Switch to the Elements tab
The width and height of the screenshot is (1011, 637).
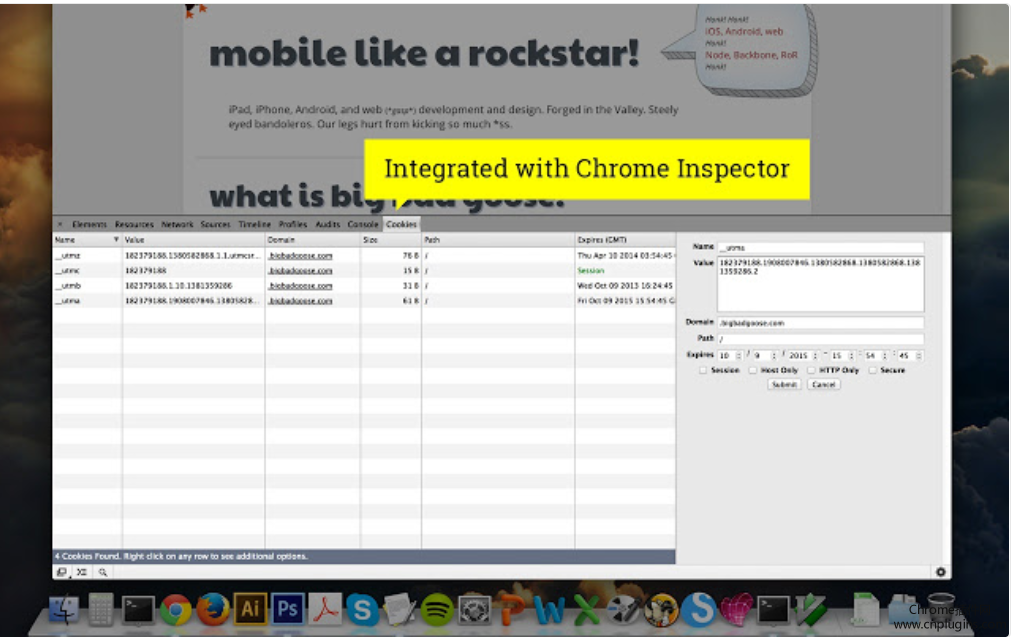(x=89, y=224)
